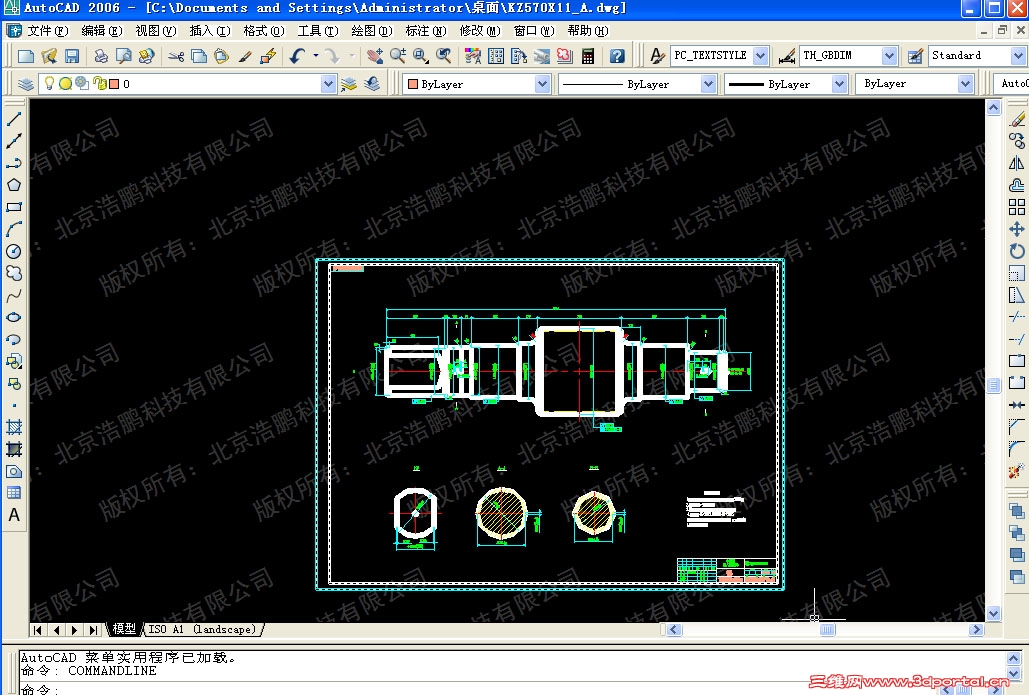Select the Circle tool

pos(14,251)
